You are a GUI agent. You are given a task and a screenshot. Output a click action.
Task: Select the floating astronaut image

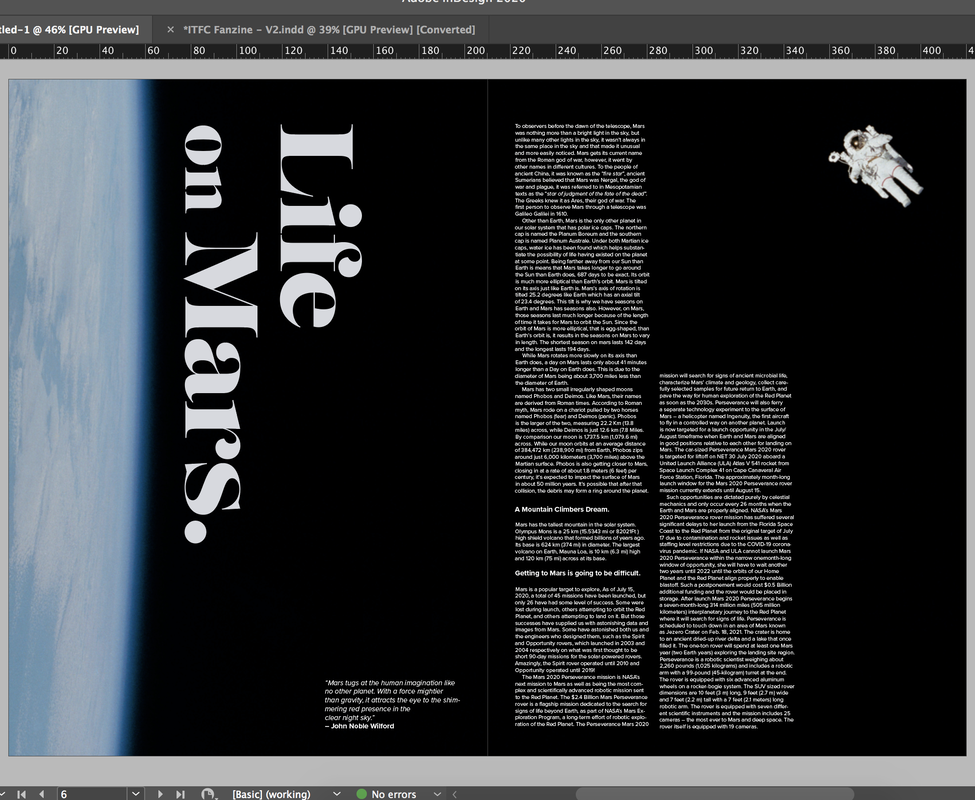(x=876, y=166)
